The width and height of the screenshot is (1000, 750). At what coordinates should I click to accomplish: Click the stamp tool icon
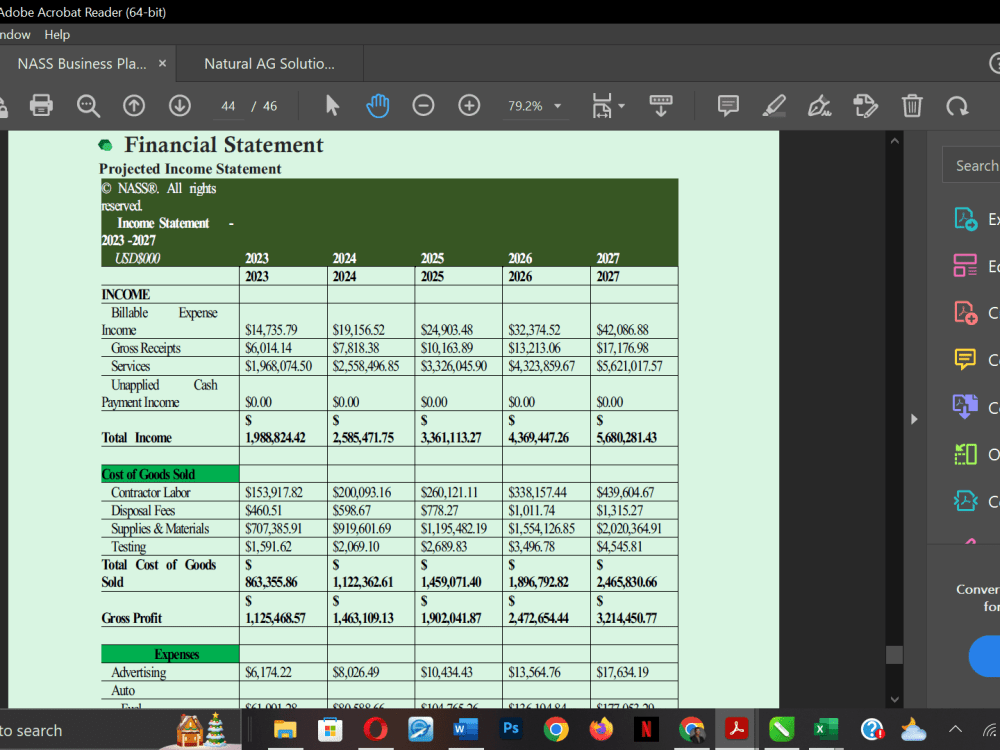pyautogui.click(x=865, y=106)
